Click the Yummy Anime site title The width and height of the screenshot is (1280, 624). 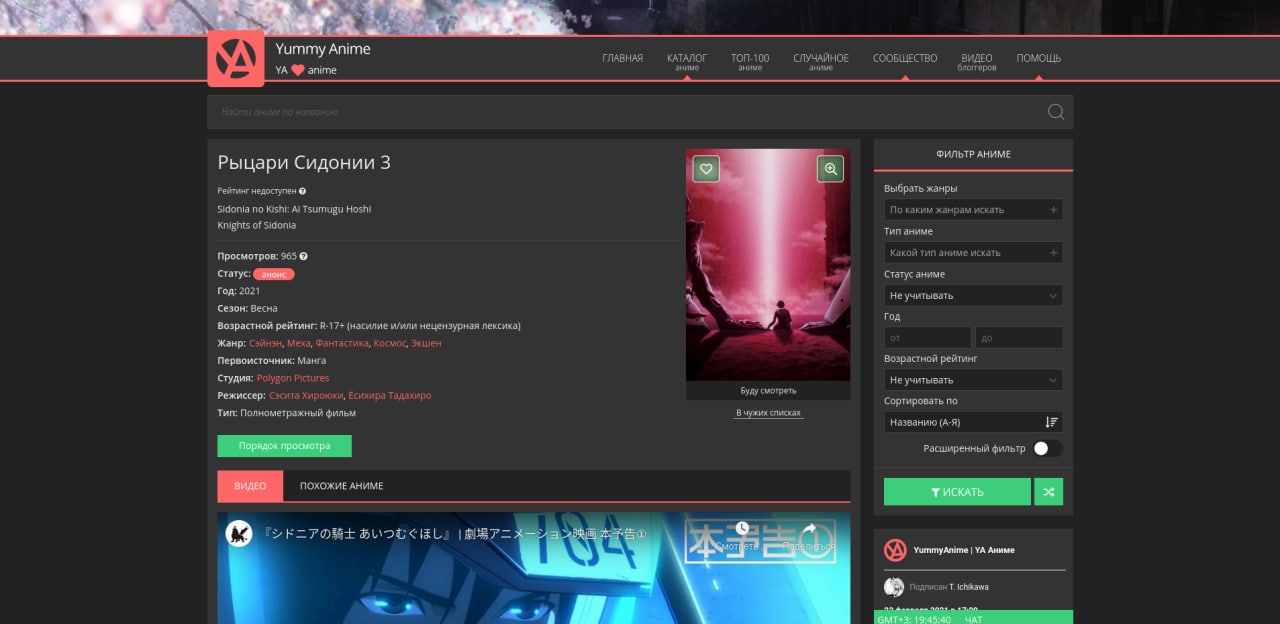pos(323,49)
